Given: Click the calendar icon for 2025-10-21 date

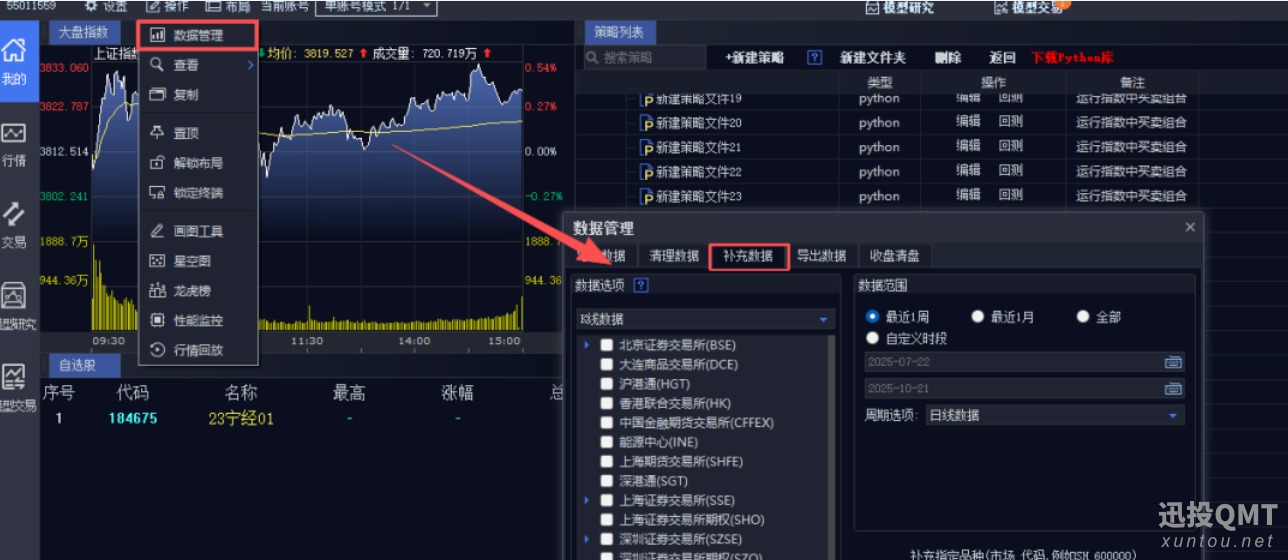Looking at the screenshot, I should point(1173,388).
